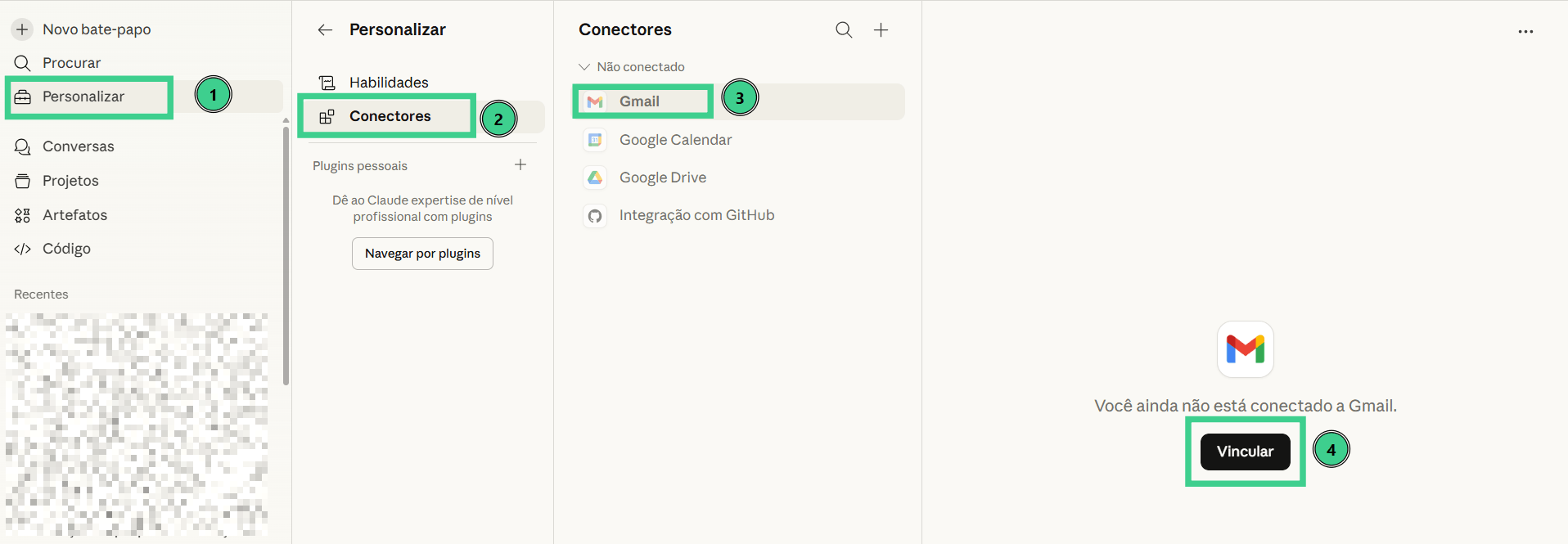Click the Código brackets icon
The image size is (1568, 544).
click(x=23, y=249)
